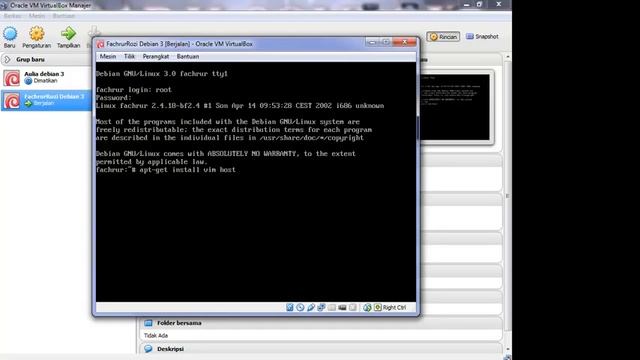The width and height of the screenshot is (640, 360).
Task: Click the Grup baru group header
Action: [46, 60]
